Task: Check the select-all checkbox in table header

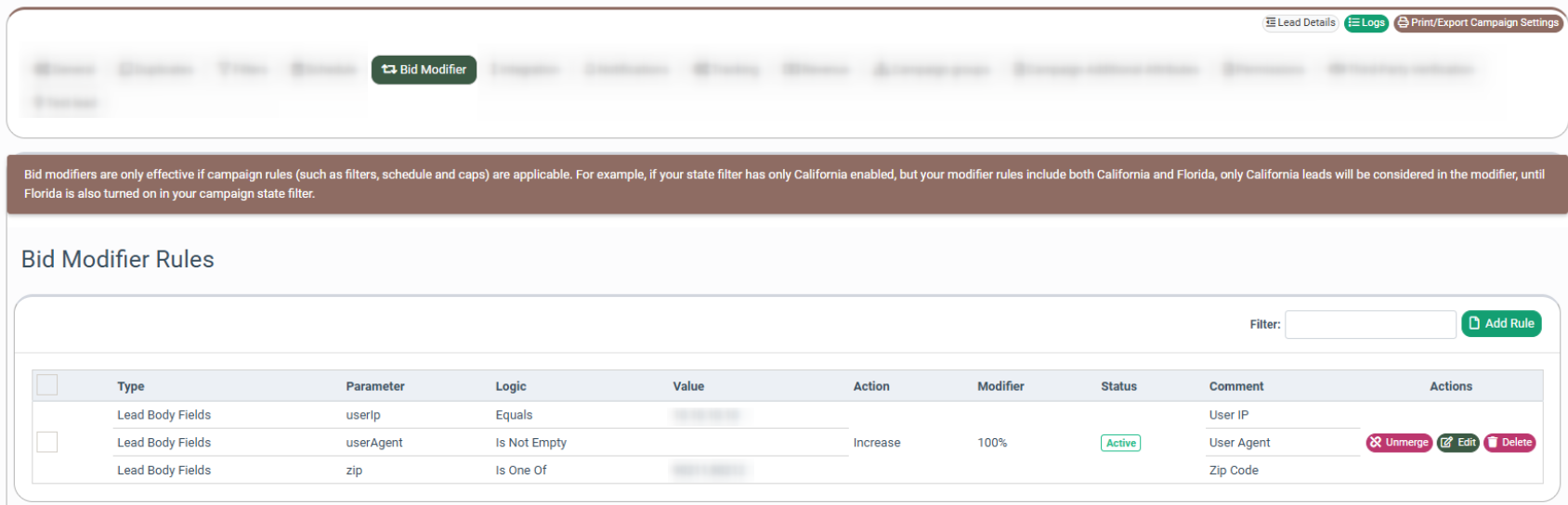Action: pyautogui.click(x=47, y=385)
